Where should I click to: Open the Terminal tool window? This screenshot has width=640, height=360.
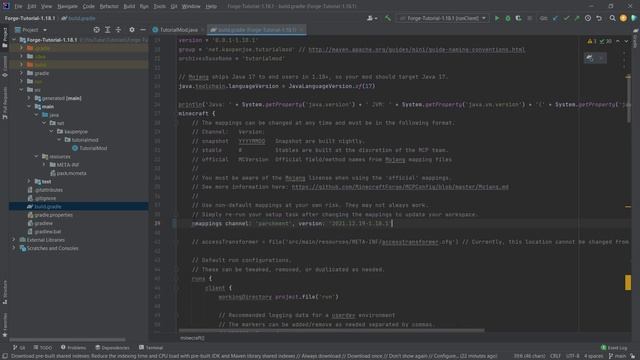[151, 348]
